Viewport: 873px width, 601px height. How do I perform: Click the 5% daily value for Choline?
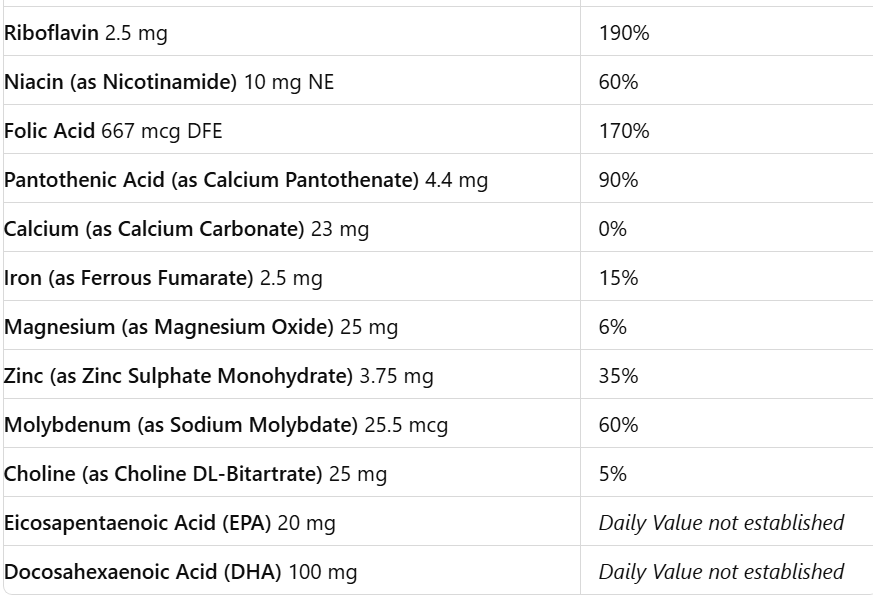[613, 474]
